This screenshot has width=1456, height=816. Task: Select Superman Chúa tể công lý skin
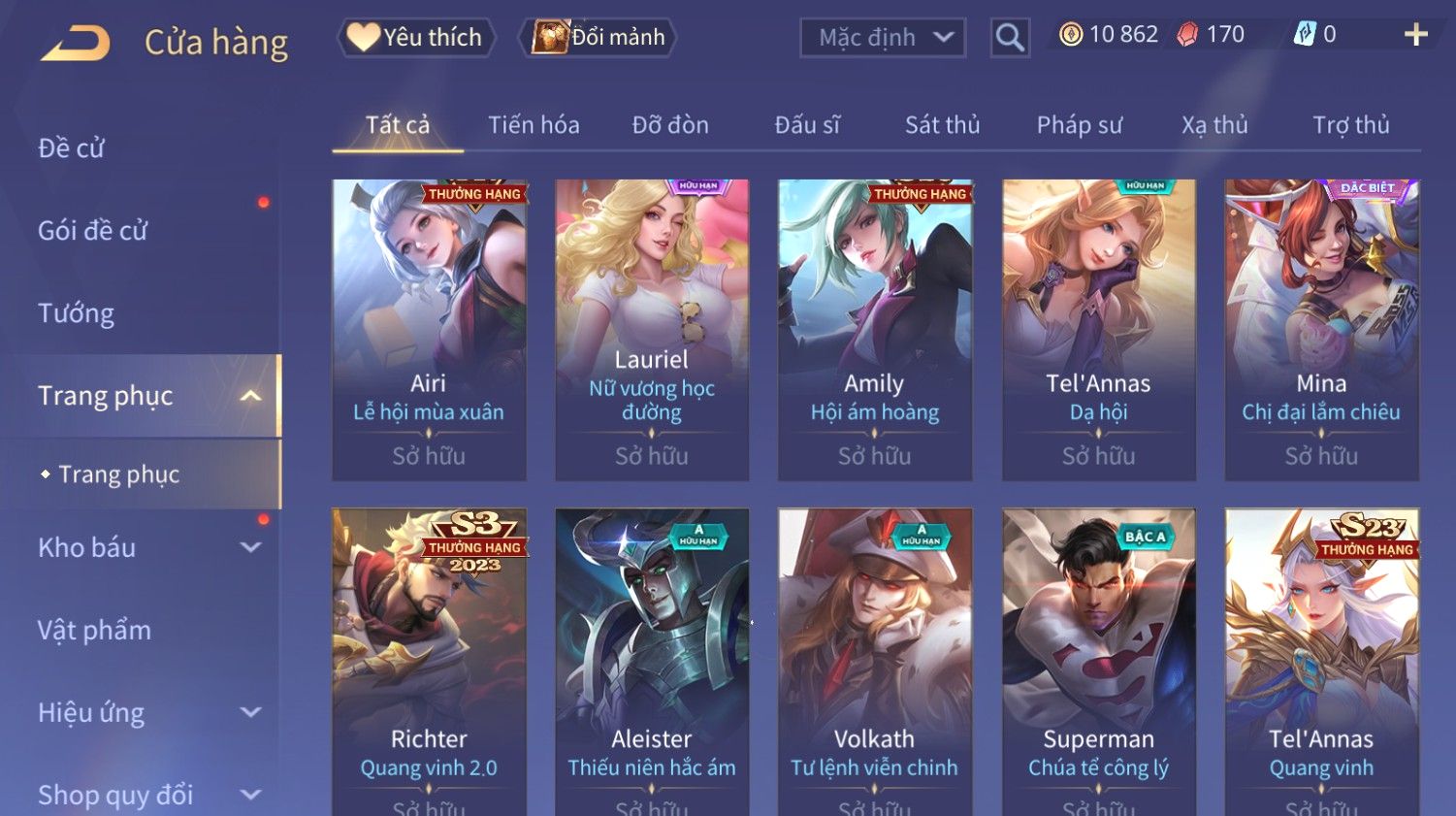tap(1098, 662)
